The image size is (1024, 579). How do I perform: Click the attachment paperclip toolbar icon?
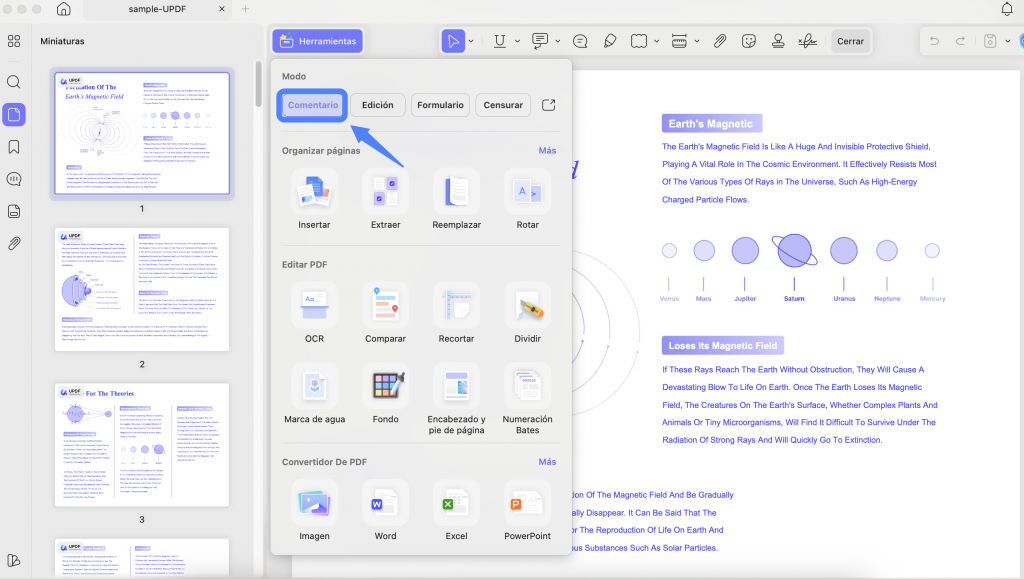(x=720, y=41)
